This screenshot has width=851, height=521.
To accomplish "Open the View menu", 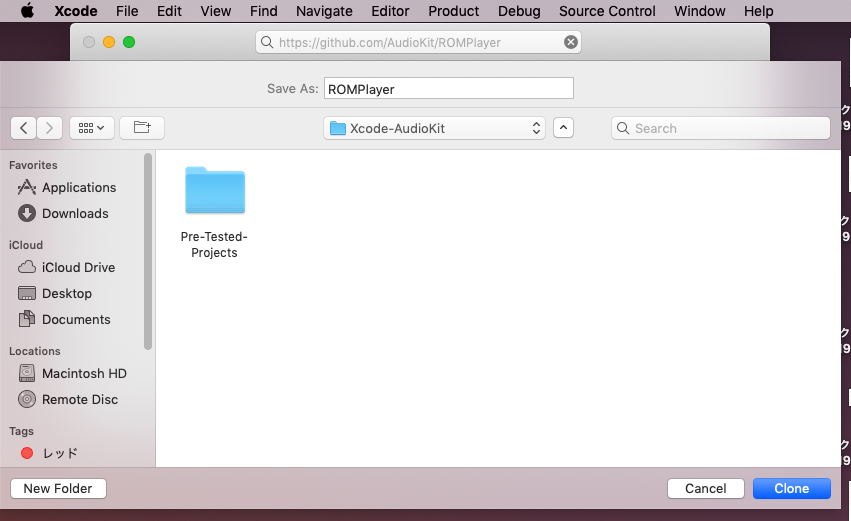I will coord(215,11).
